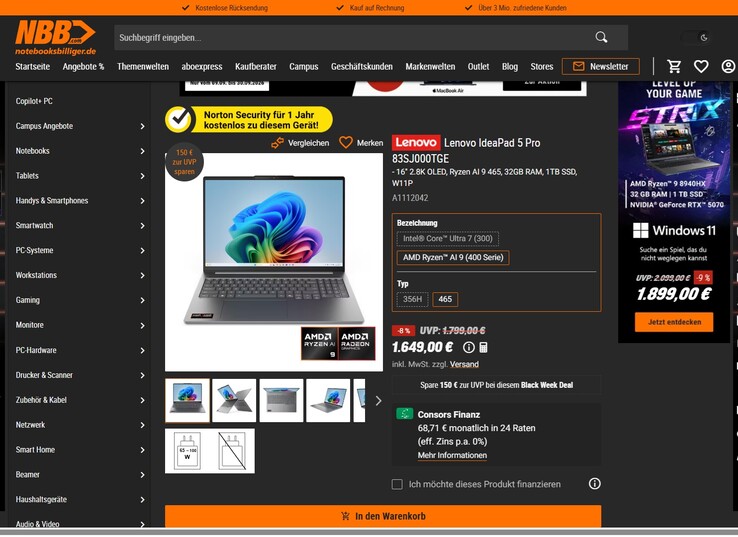Select second thumbnail showing tent mode
This screenshot has height=537, width=738.
pos(234,401)
